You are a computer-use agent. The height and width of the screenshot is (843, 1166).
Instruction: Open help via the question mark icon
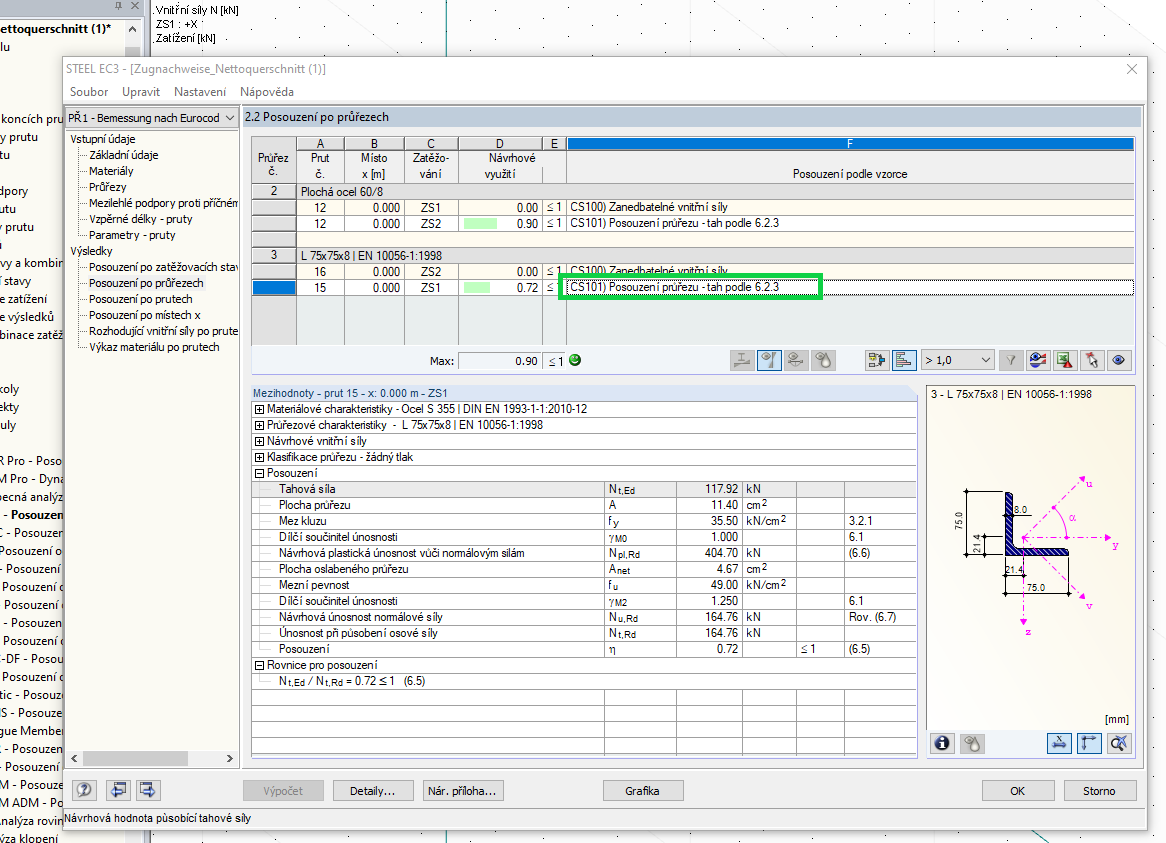pyautogui.click(x=84, y=790)
